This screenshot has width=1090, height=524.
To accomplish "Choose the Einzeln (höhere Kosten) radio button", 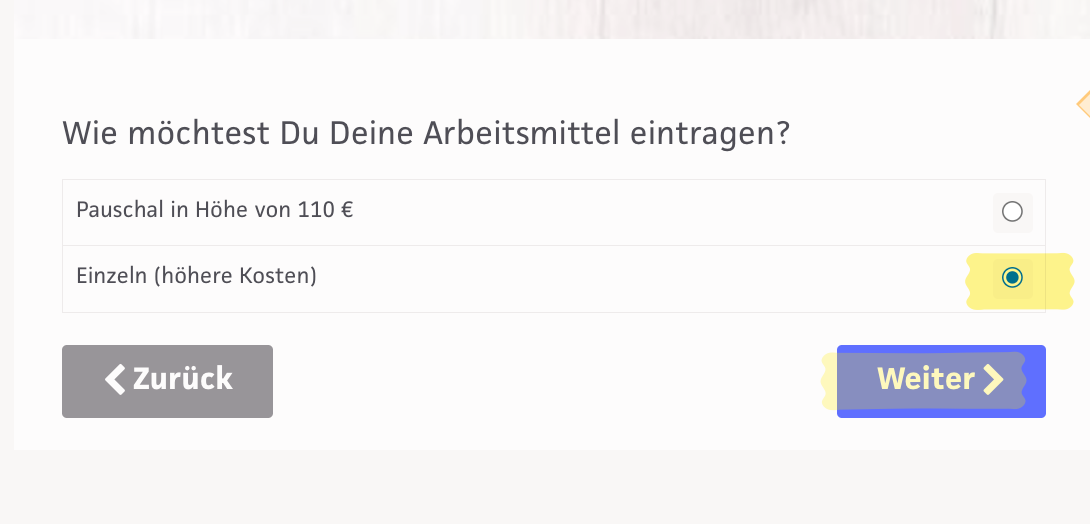I will [x=1012, y=278].
